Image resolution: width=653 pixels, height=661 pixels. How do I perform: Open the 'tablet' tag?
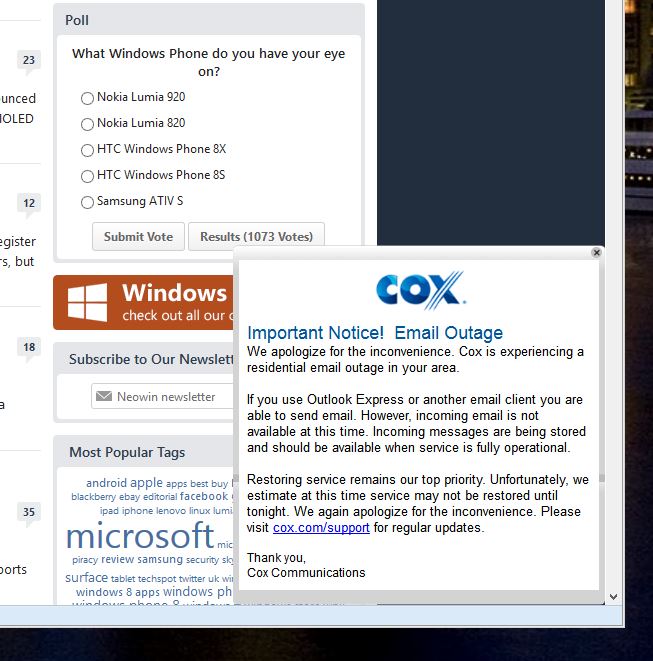click(123, 579)
